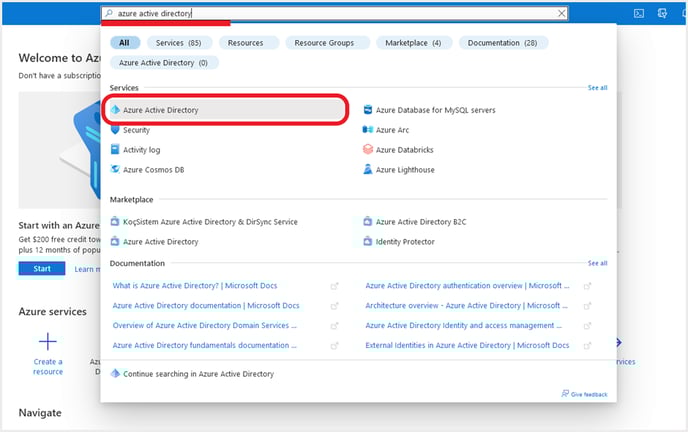Select the Services (85) filter
688x432 pixels.
pyautogui.click(x=179, y=43)
